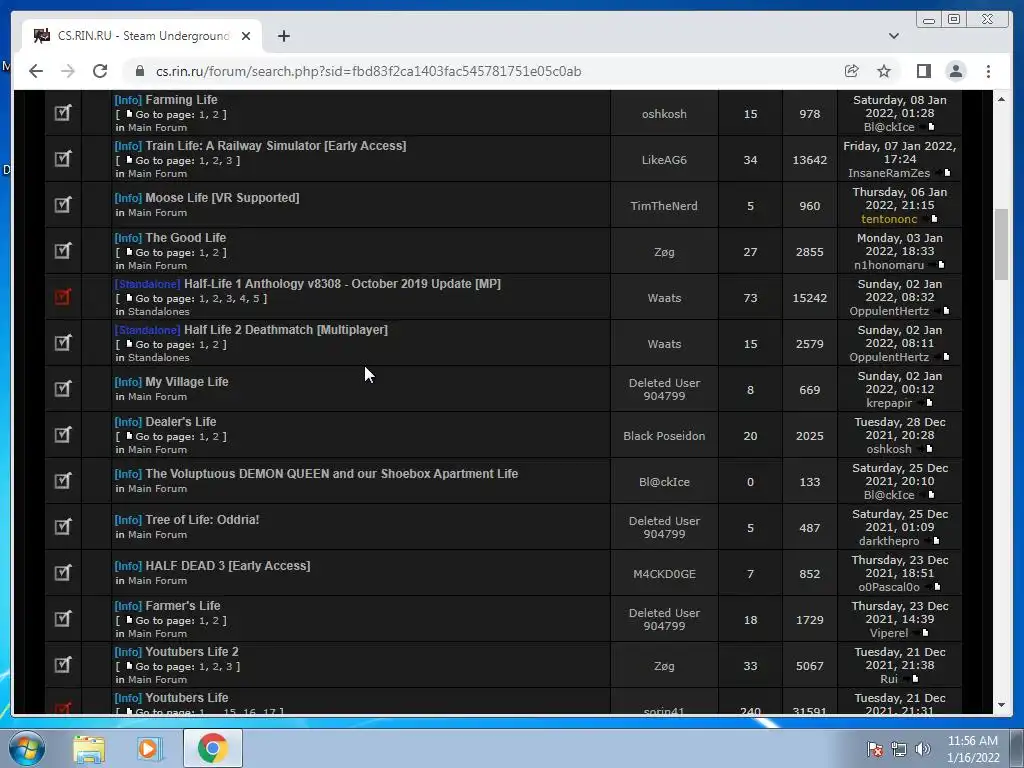The image size is (1024, 768).
Task: Open Half-Life 1 Anthology v8308 topic
Action: [342, 284]
